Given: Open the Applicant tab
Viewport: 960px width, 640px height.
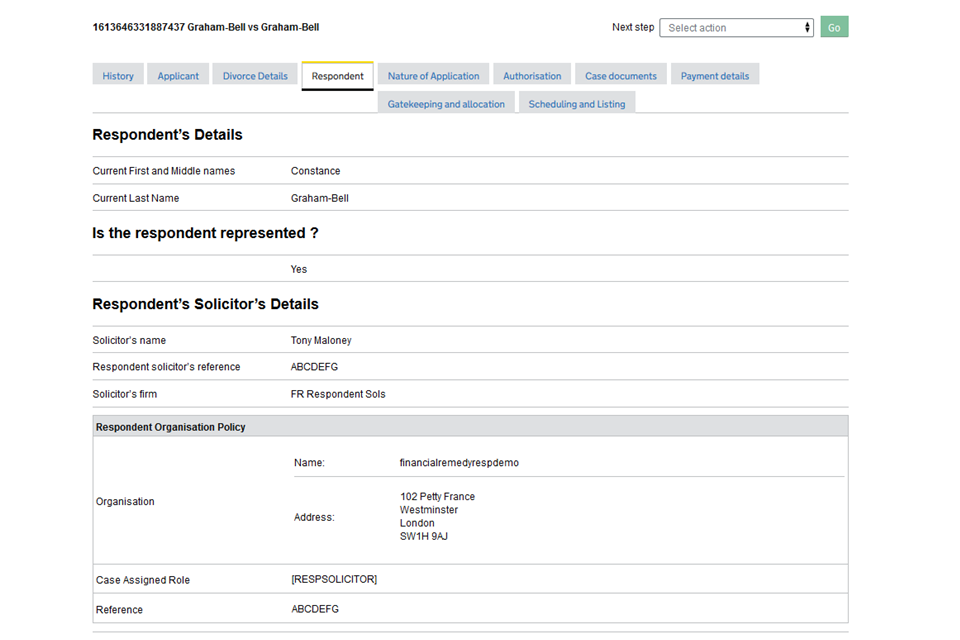Looking at the screenshot, I should (178, 76).
